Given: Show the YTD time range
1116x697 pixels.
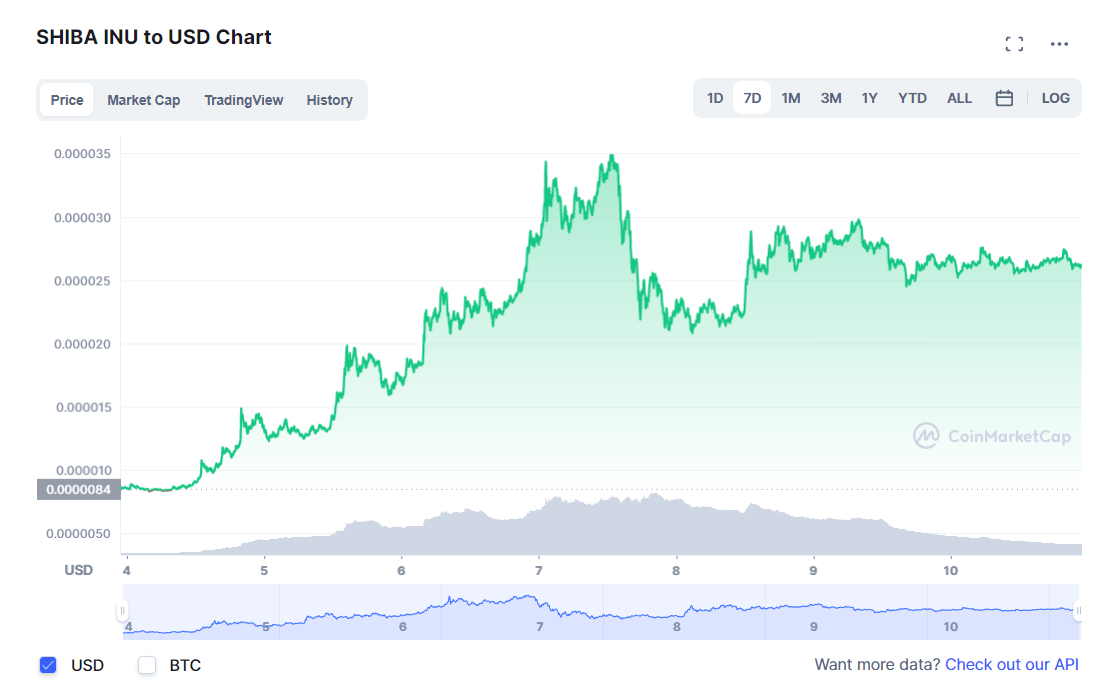Looking at the screenshot, I should [x=912, y=98].
